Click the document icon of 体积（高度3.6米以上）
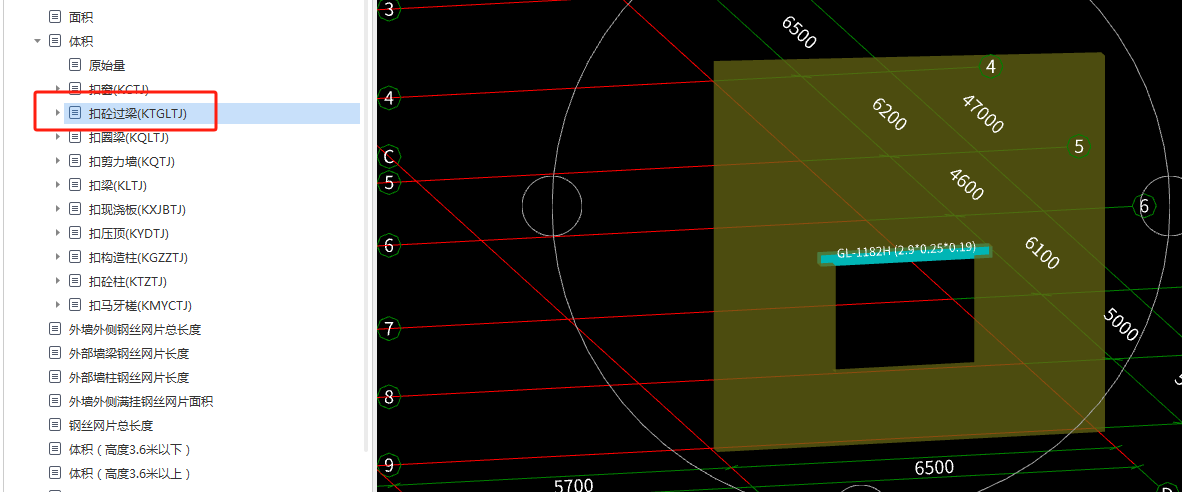The image size is (1182, 492). 54,473
